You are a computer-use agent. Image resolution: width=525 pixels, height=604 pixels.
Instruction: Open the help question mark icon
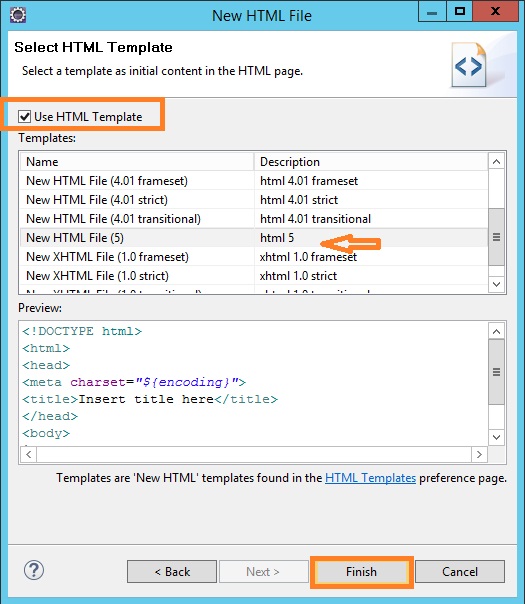[34, 570]
